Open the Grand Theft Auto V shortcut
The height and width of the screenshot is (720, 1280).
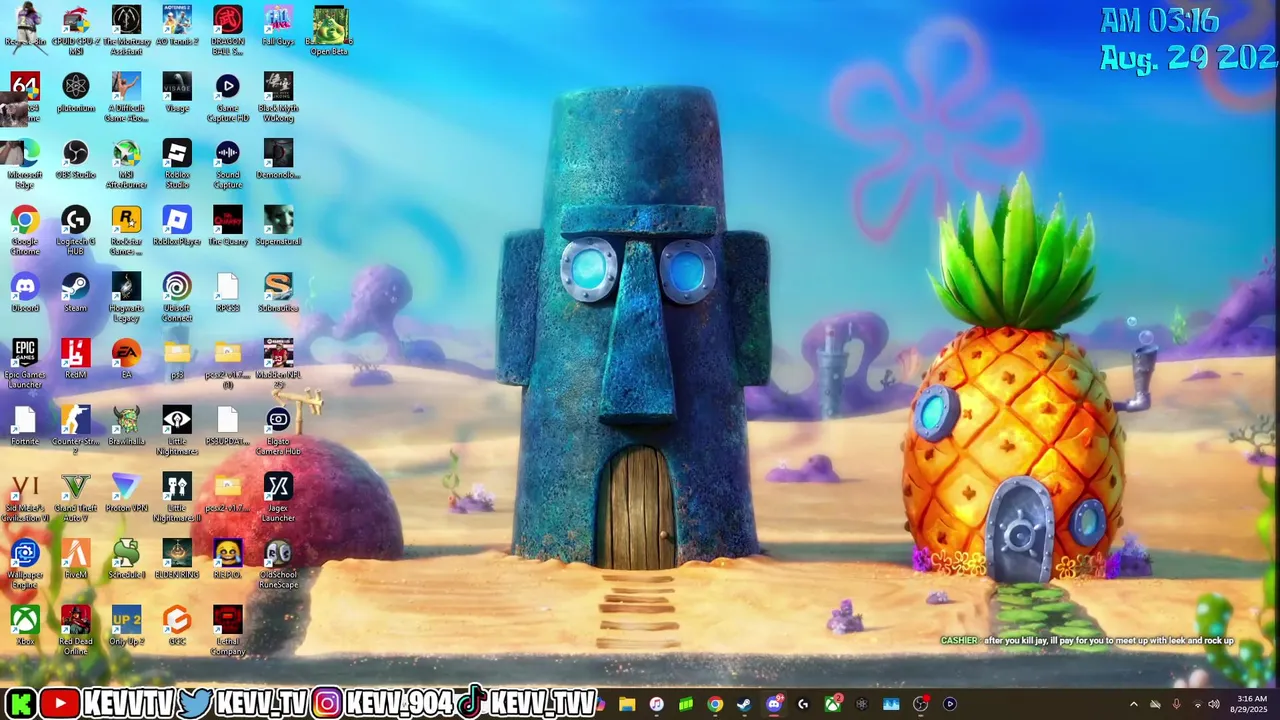[75, 498]
